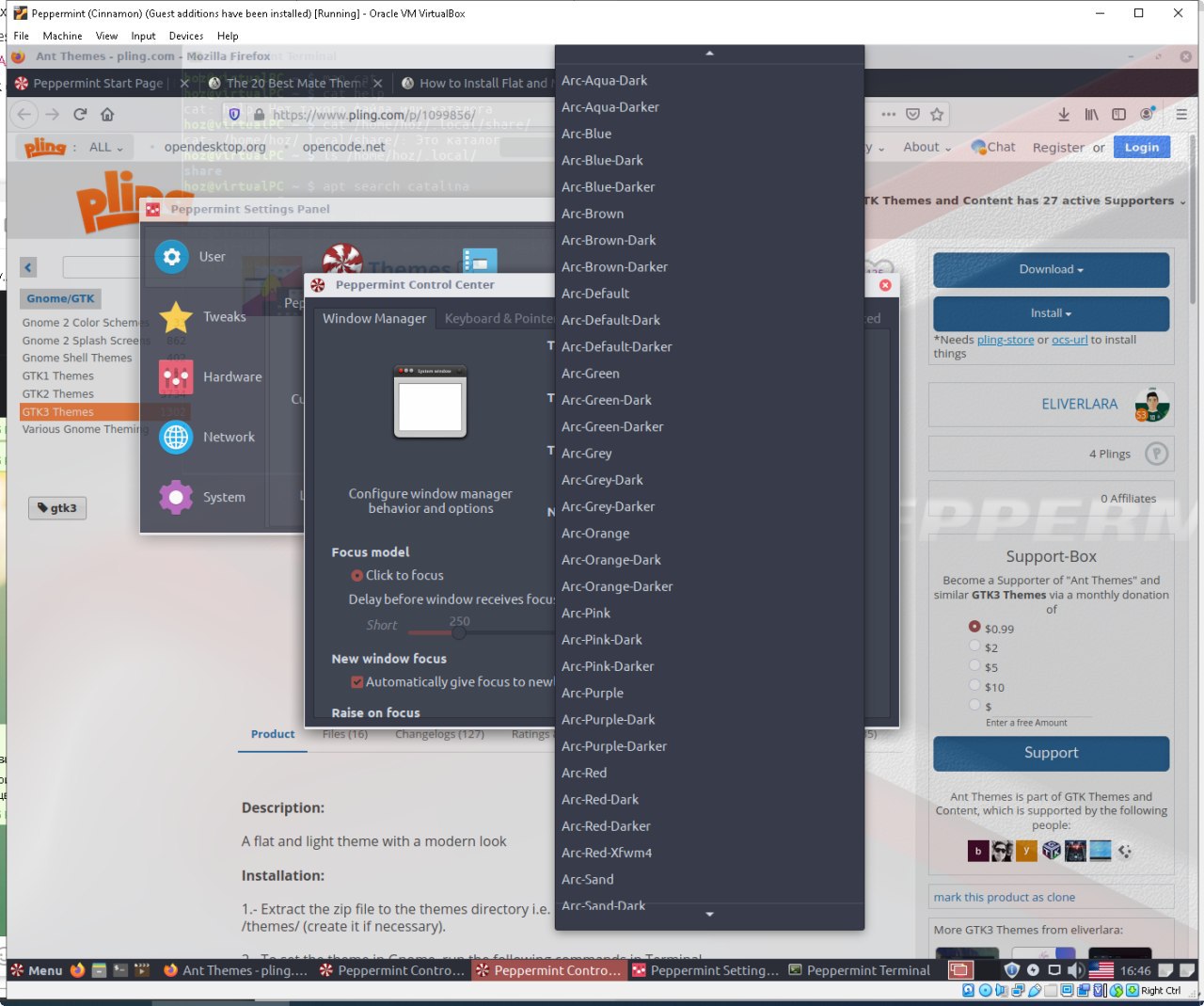Click the Login button on pling

(1142, 147)
